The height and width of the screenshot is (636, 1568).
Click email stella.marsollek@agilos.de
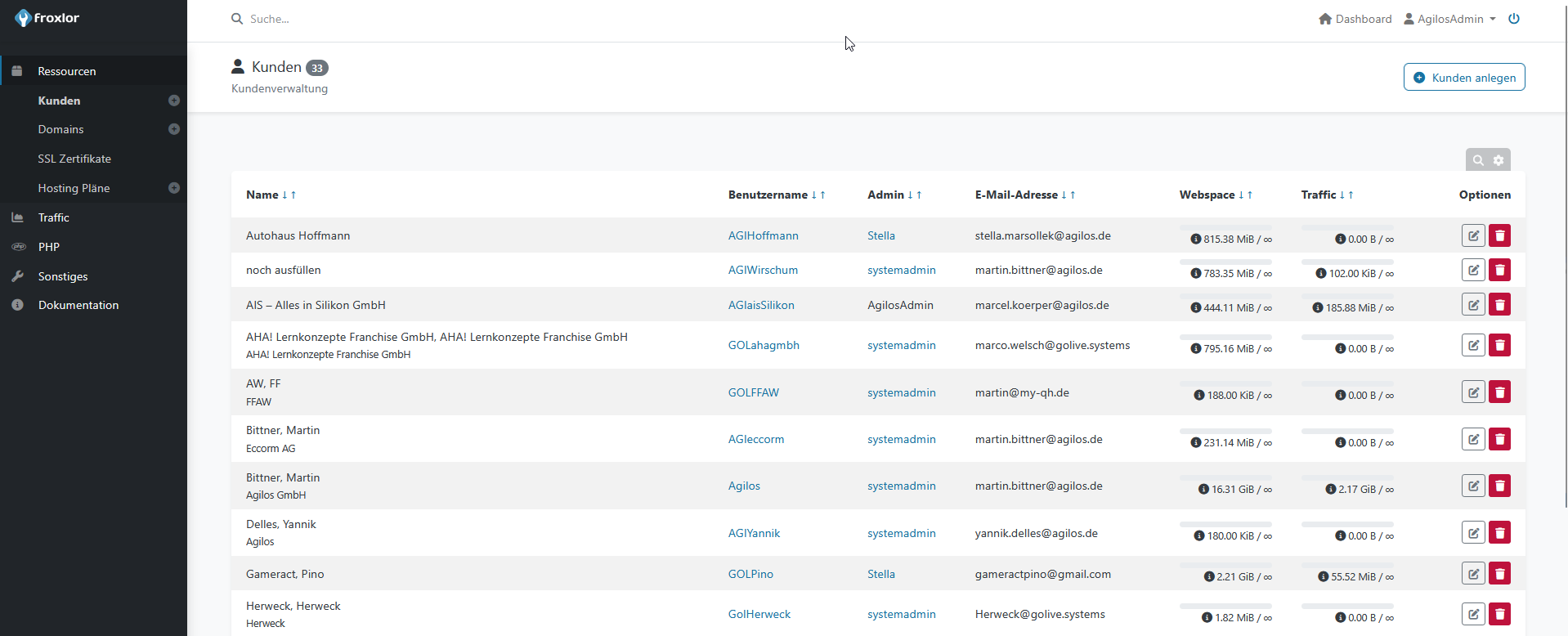point(1043,235)
